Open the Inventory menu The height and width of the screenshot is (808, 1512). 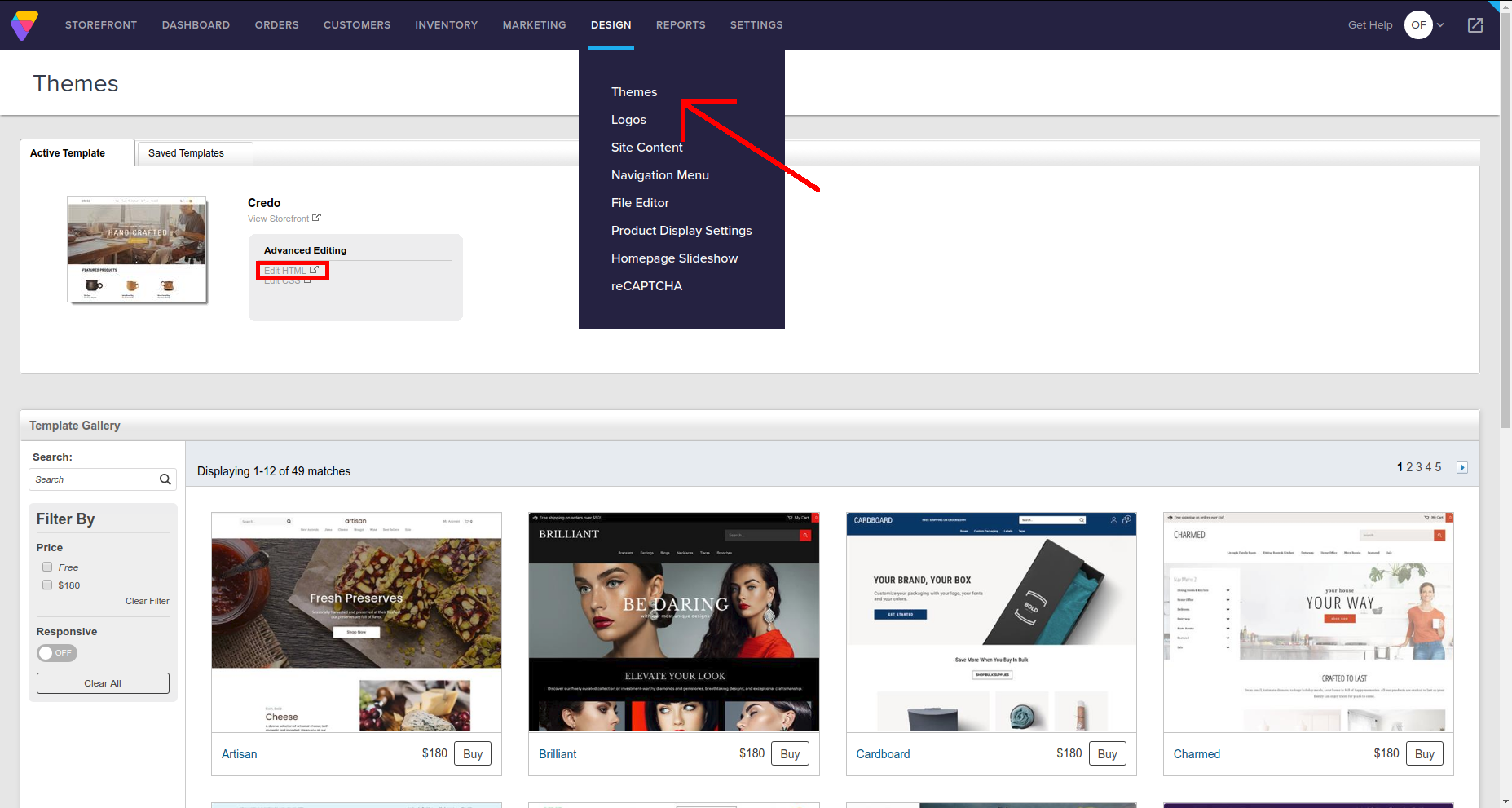[446, 25]
